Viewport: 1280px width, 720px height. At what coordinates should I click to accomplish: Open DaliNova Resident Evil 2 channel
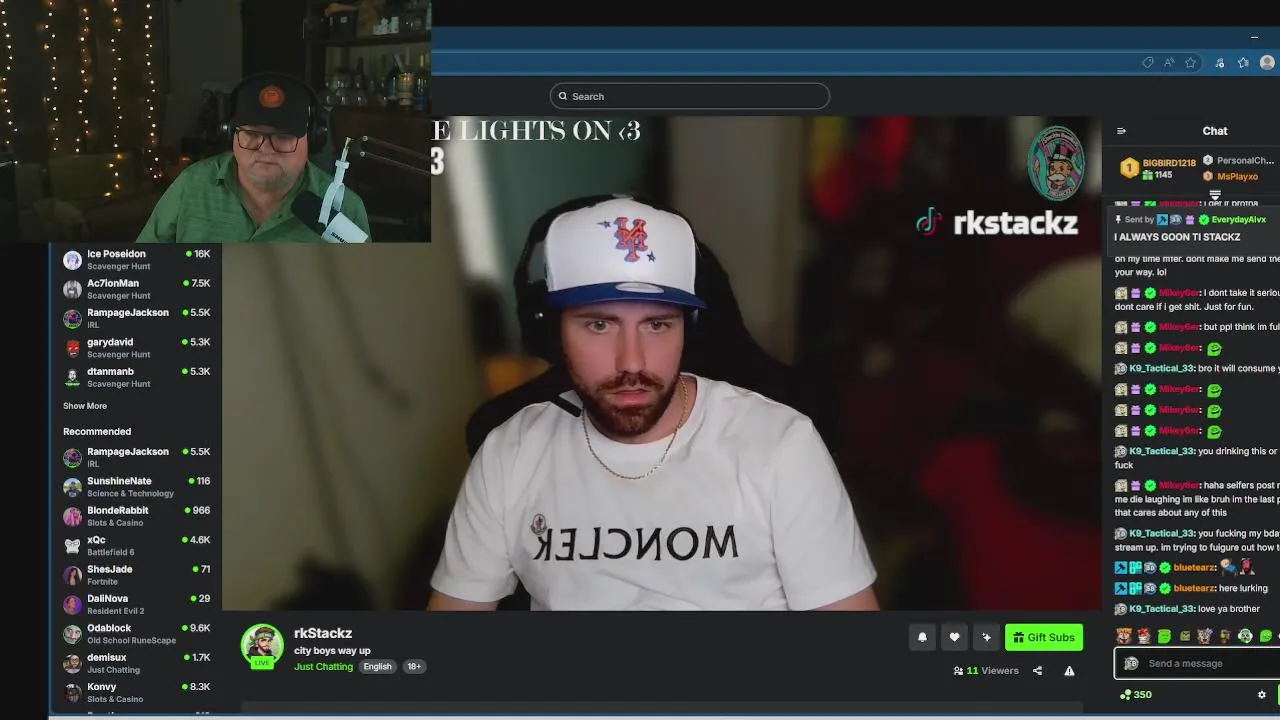(x=136, y=604)
